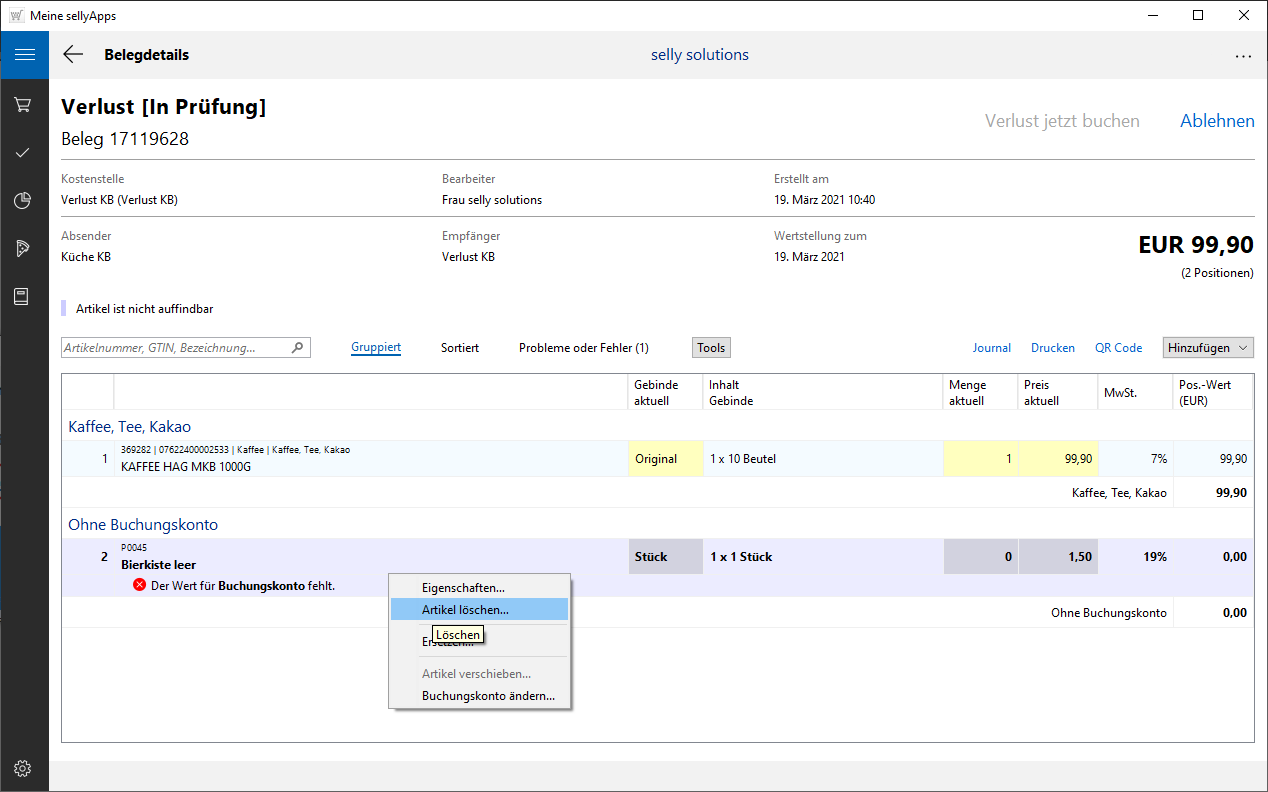The image size is (1268, 792).
Task: Collapse the Kaffee, Tee, Kakao group
Action: coord(129,426)
